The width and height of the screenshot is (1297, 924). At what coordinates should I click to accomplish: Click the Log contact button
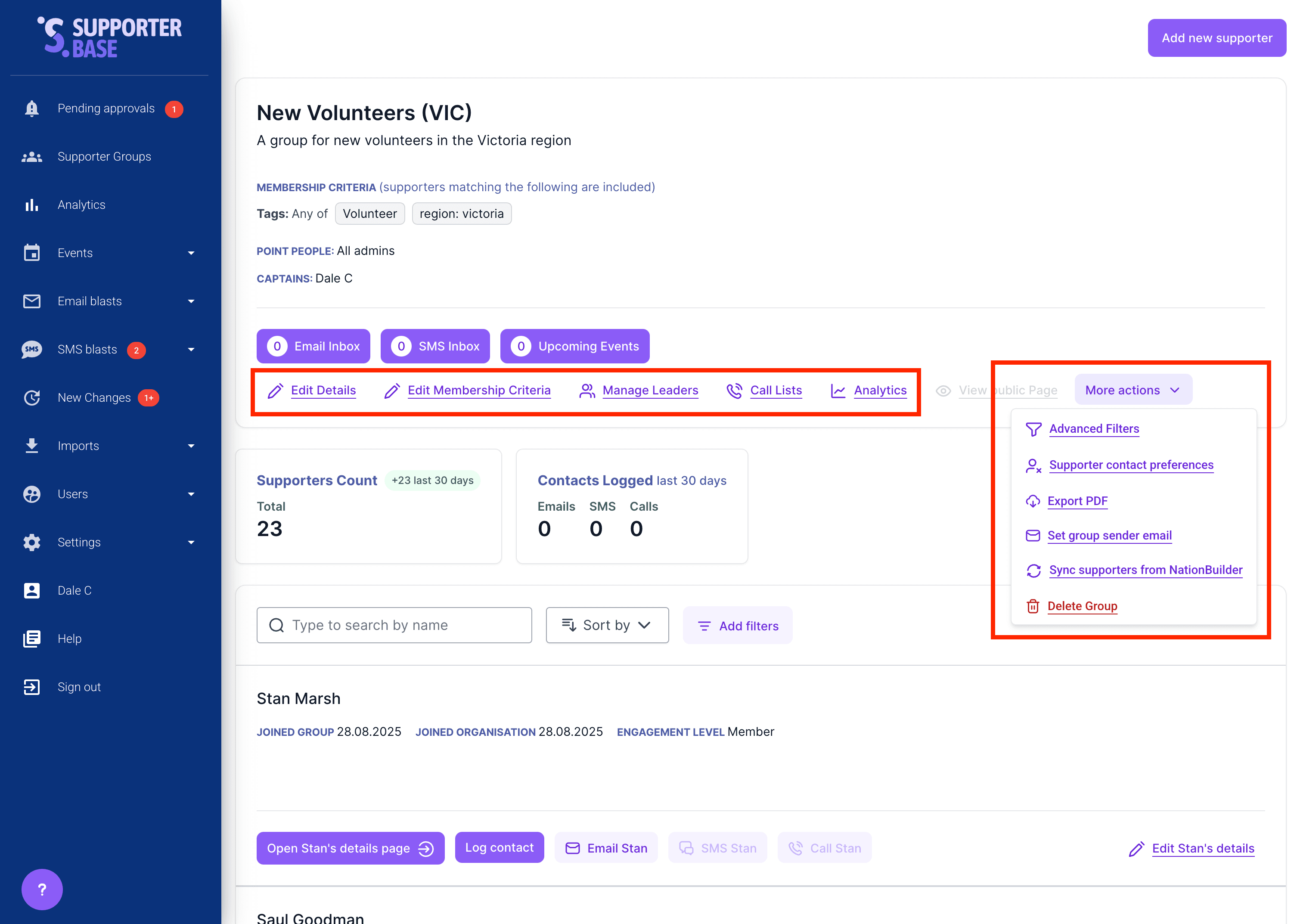(x=499, y=848)
